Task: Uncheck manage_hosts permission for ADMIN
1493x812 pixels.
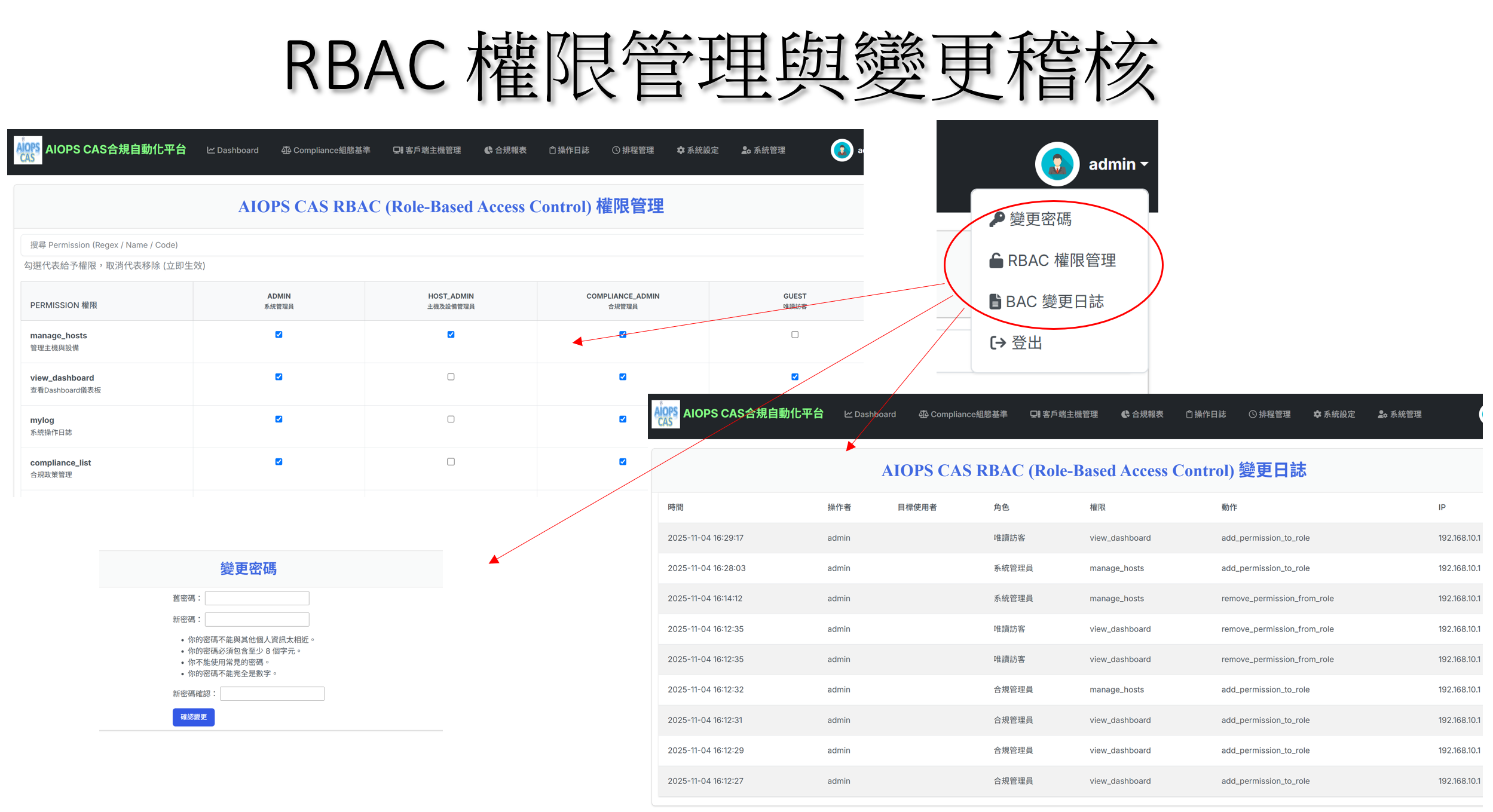Action: click(x=279, y=335)
